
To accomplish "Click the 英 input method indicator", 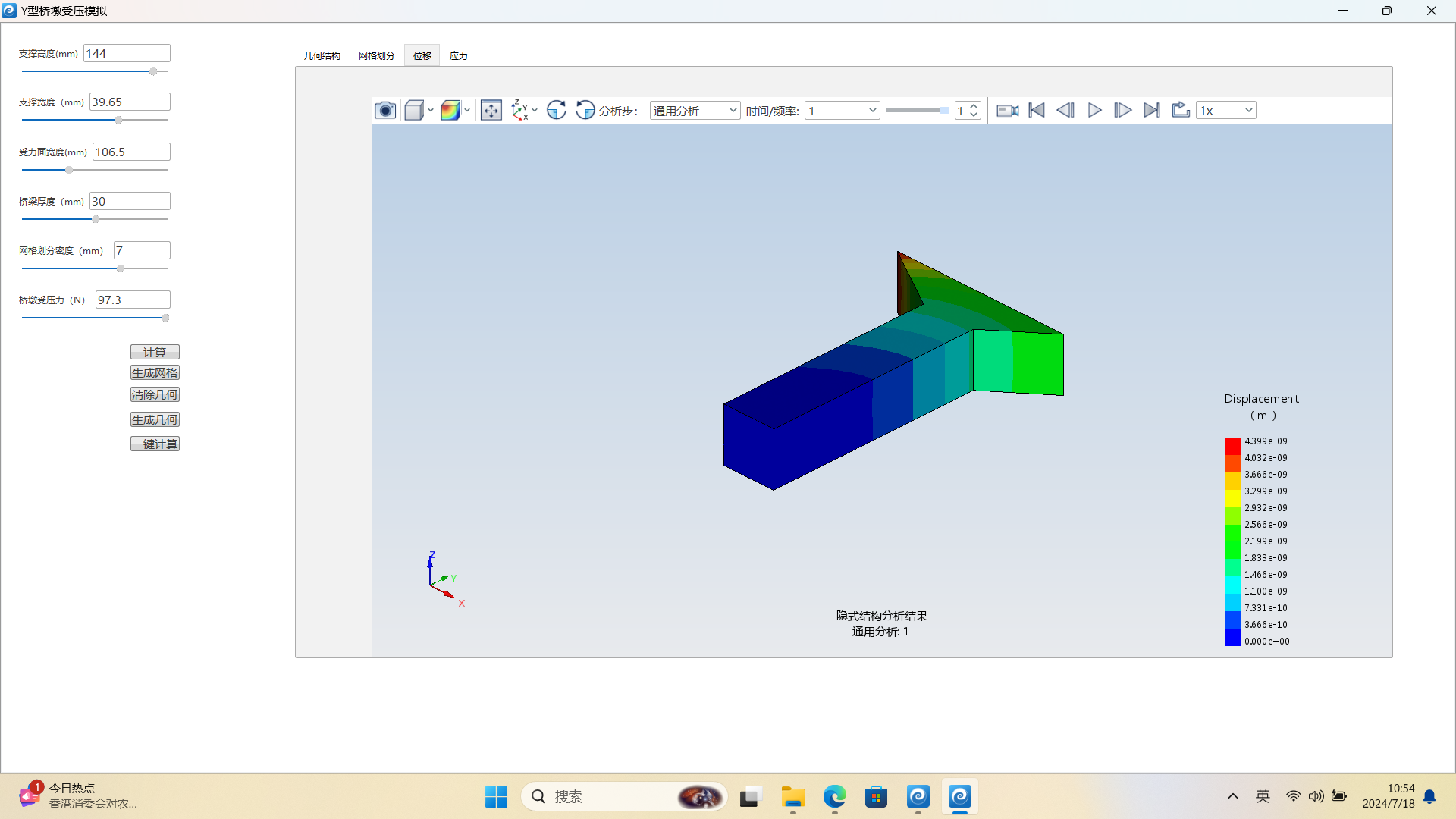I will pos(1263,796).
